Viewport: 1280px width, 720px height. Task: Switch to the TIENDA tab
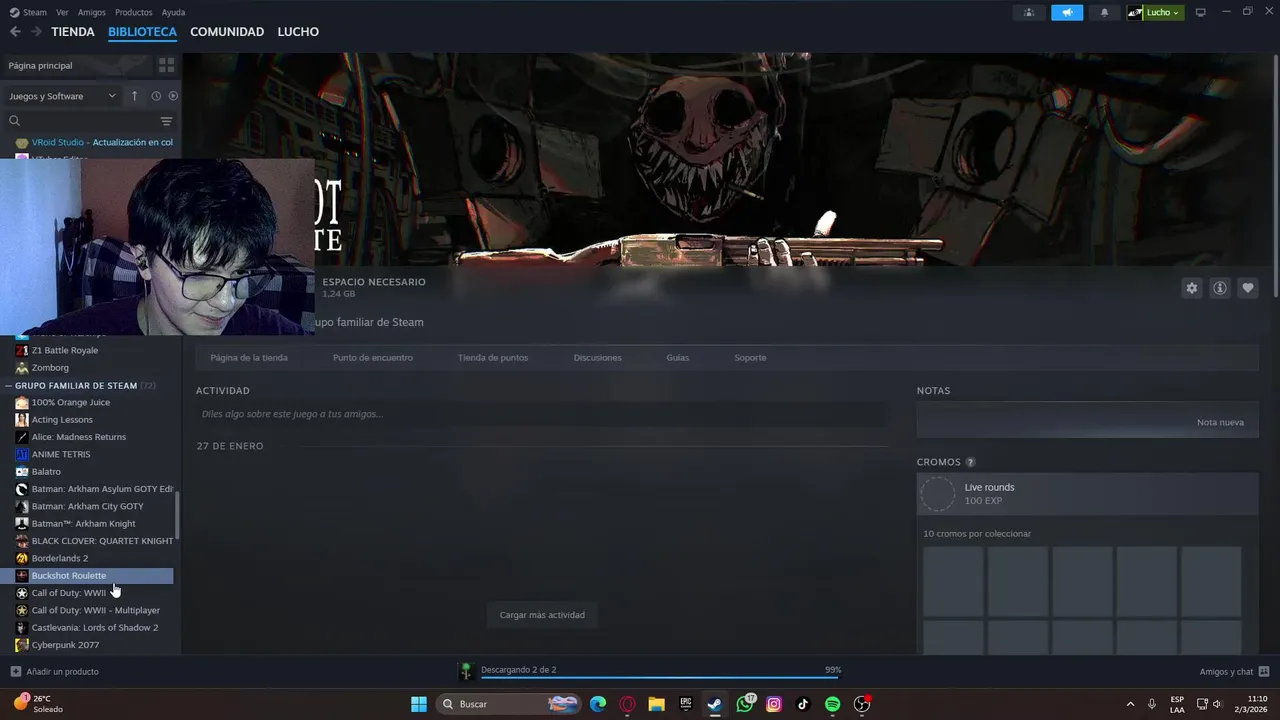pyautogui.click(x=73, y=32)
